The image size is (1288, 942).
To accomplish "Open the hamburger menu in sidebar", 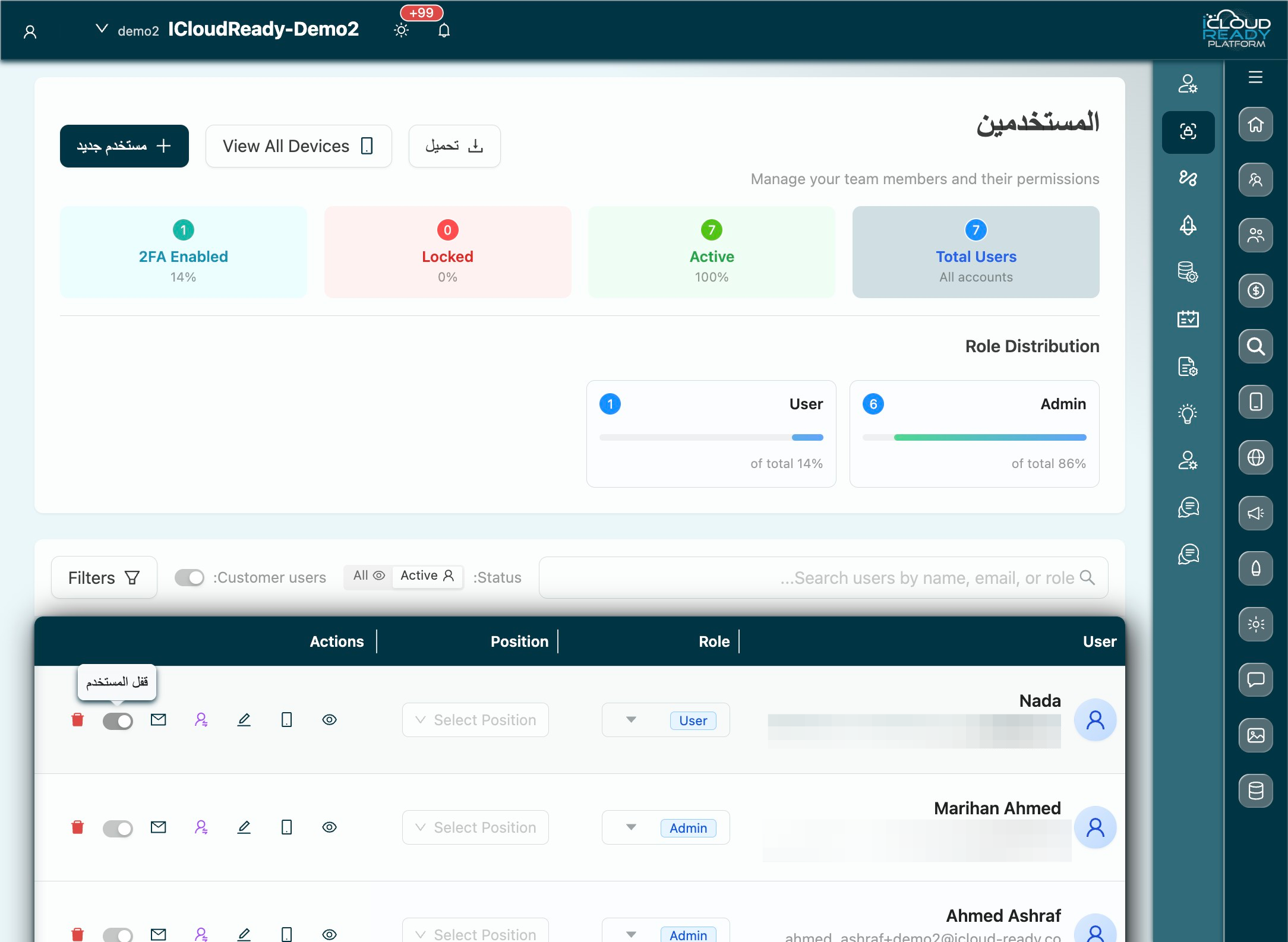I will [x=1255, y=77].
